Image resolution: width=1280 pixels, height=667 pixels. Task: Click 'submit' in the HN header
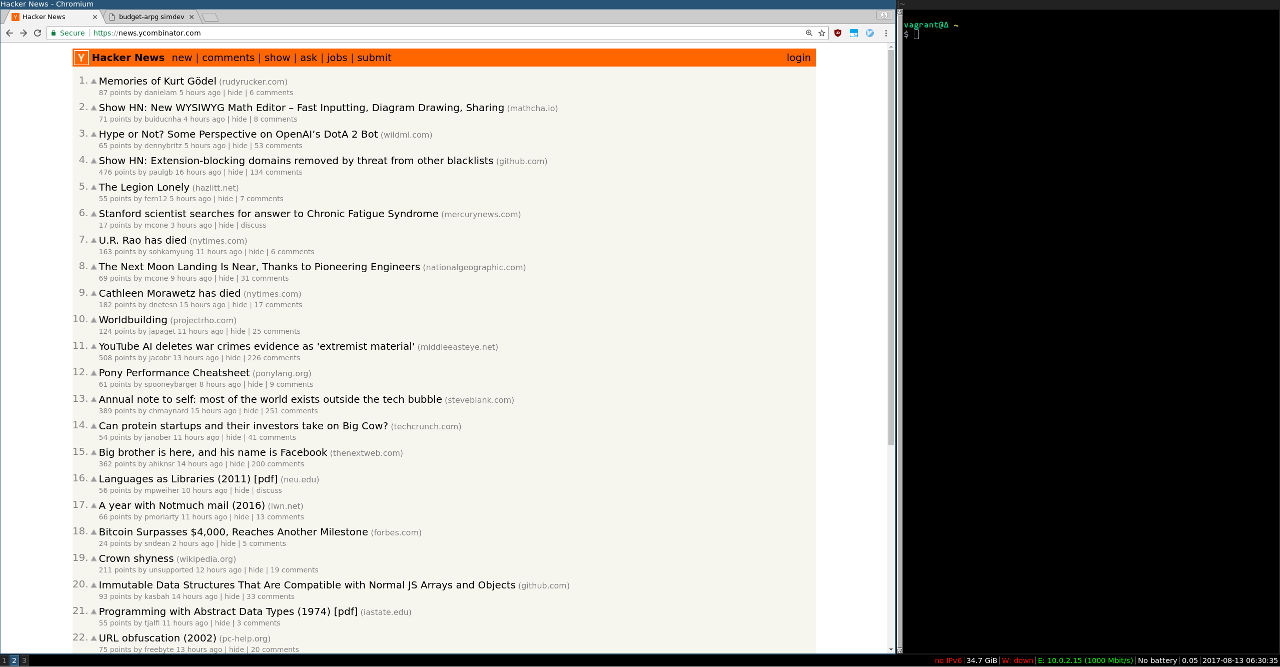coord(374,58)
